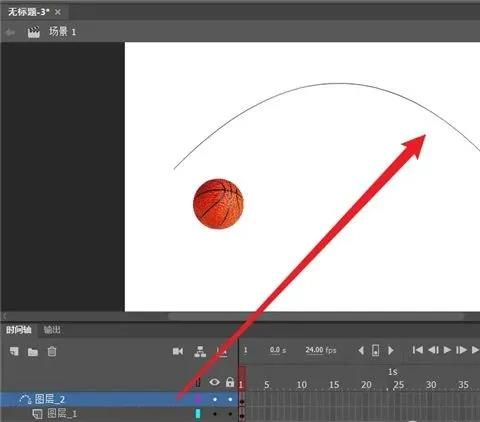Step forward one frame
The width and height of the screenshot is (480, 422).
tap(461, 350)
